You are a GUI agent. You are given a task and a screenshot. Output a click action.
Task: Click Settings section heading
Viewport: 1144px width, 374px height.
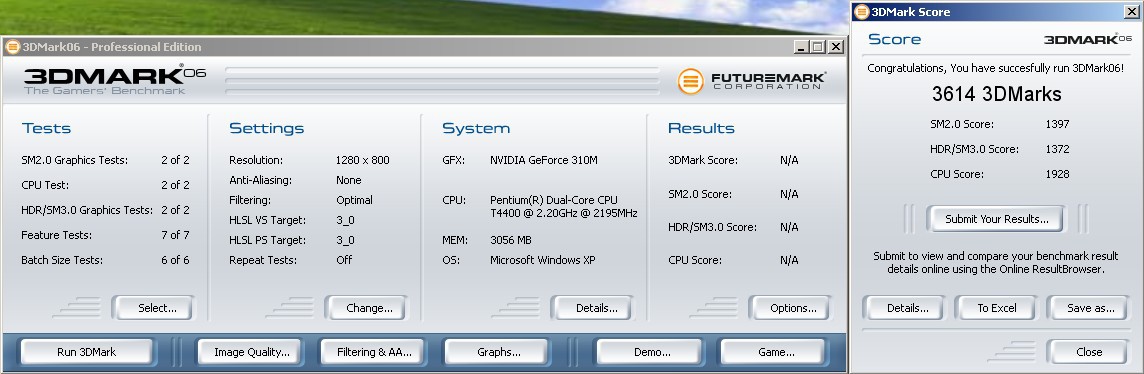pos(266,128)
